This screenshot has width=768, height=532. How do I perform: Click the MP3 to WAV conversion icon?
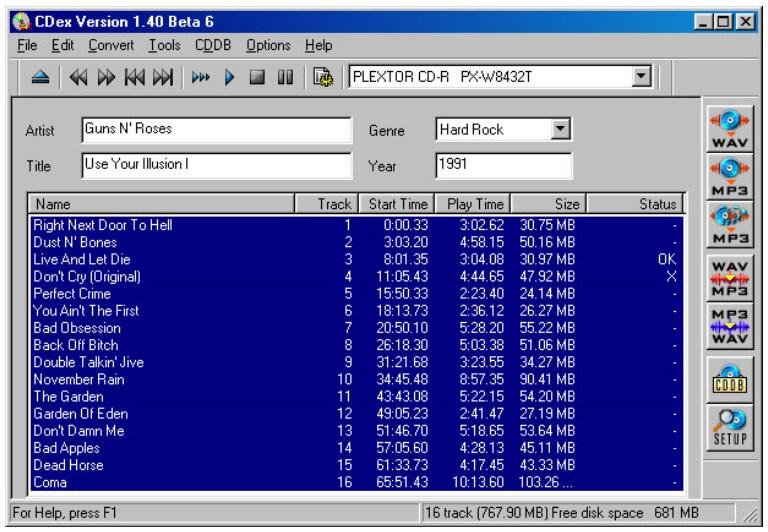click(x=729, y=327)
